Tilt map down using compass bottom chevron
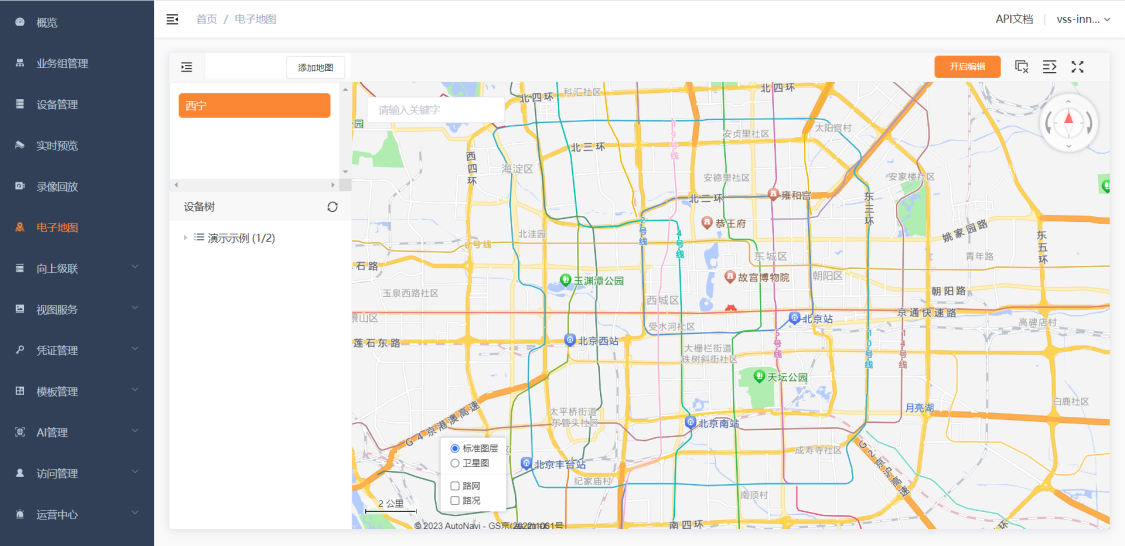The width and height of the screenshot is (1125, 546). [1069, 146]
